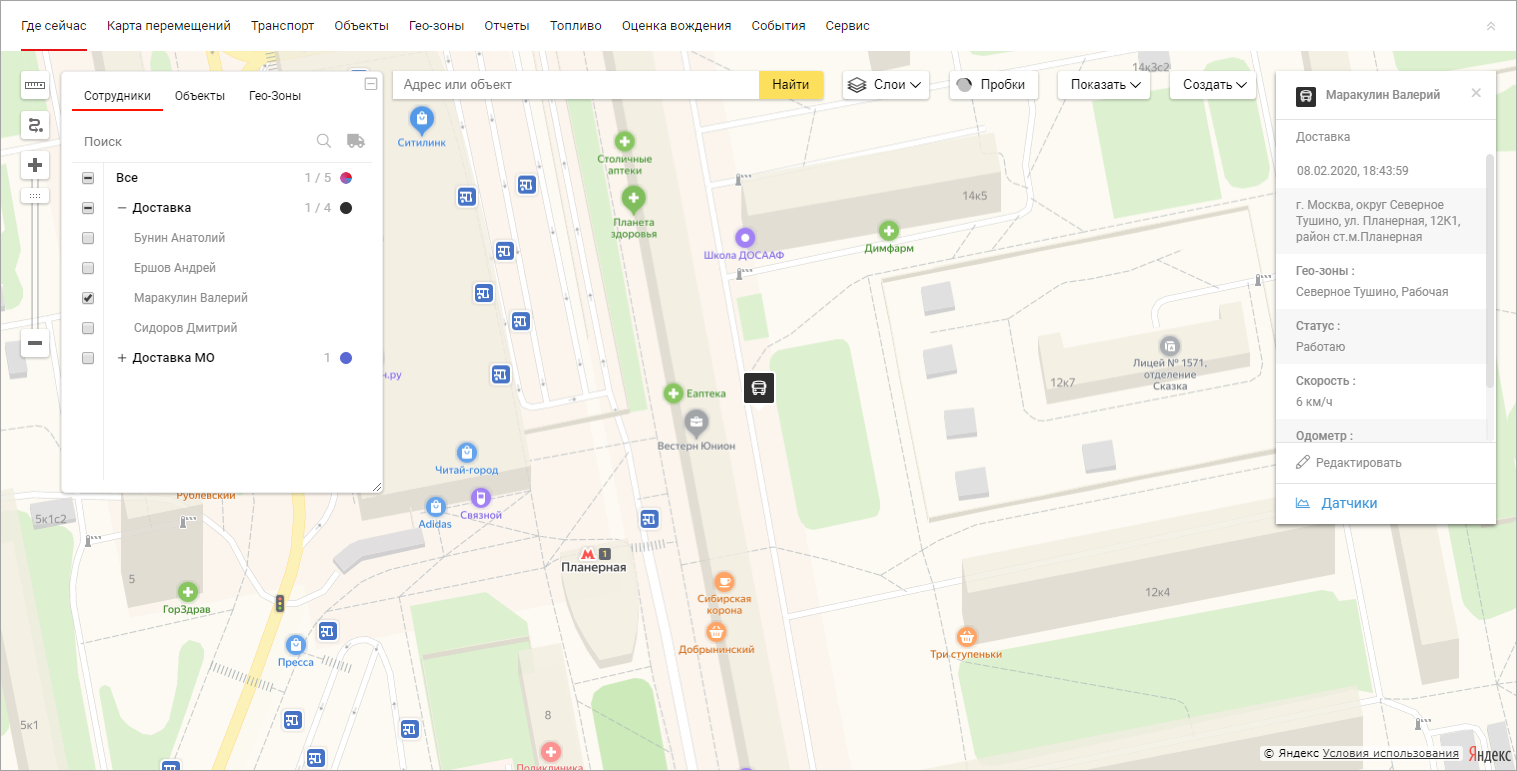Viewport: 1517px width, 771px height.
Task: Zoom in with the plus button
Action: (35, 165)
